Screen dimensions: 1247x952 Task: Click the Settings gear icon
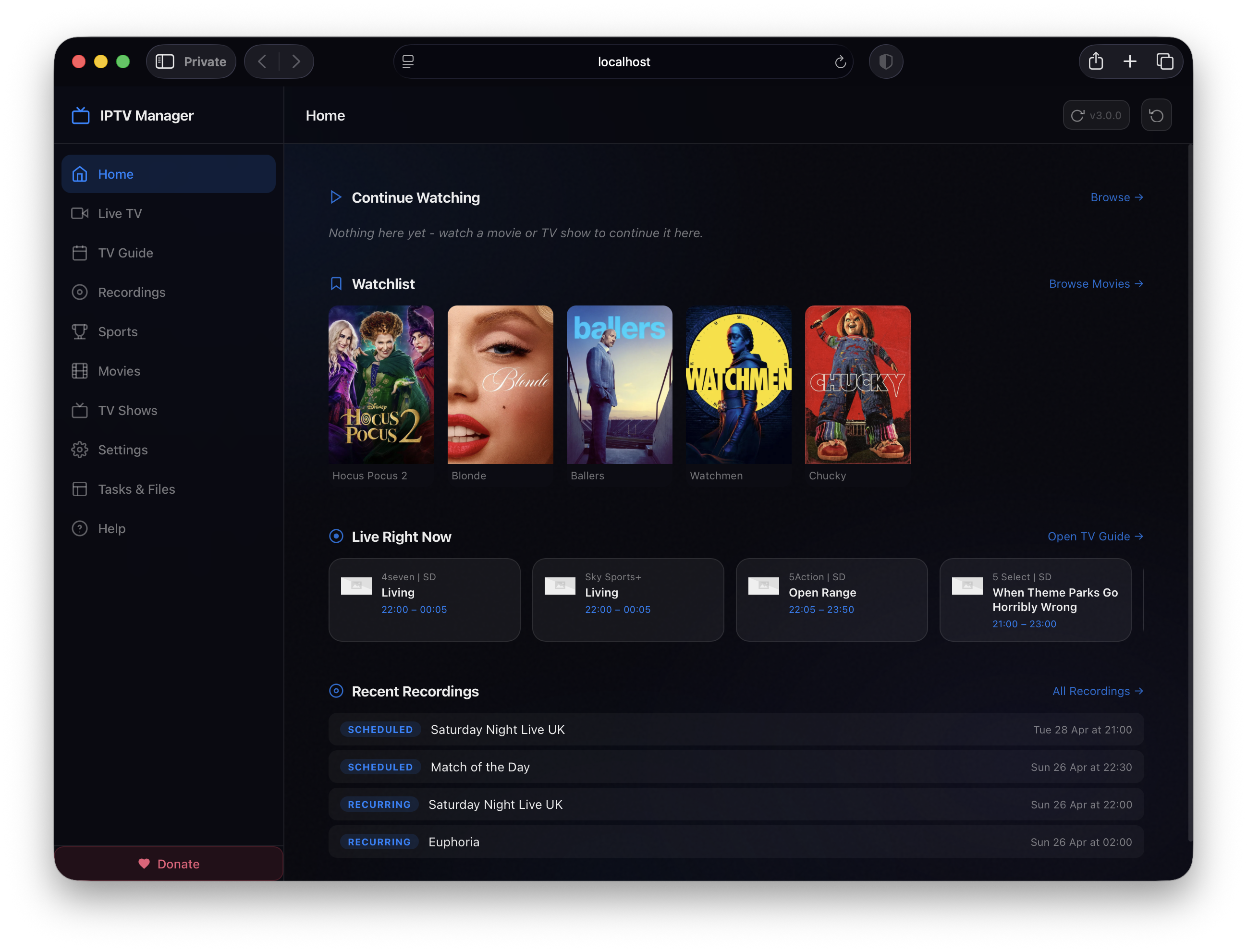(80, 450)
